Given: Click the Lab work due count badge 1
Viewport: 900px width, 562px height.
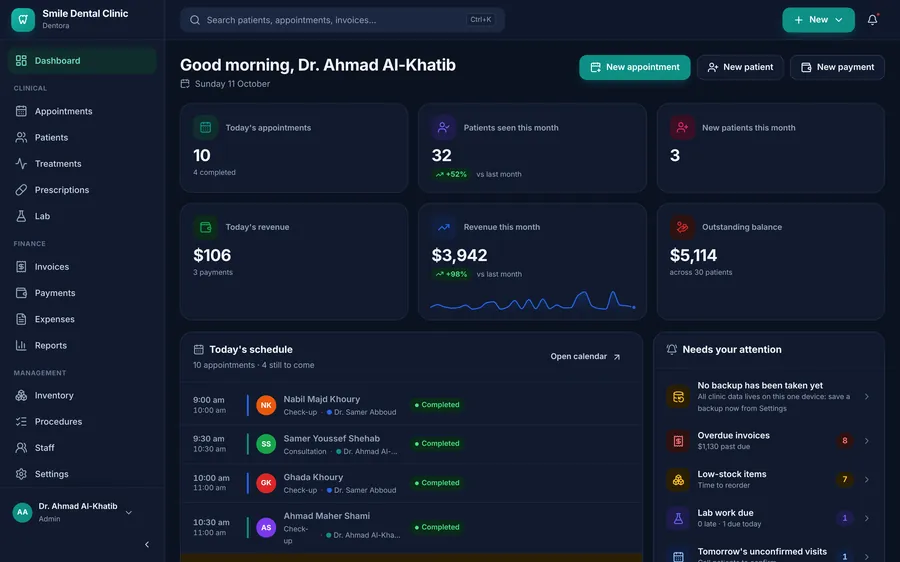Looking at the screenshot, I should click(x=844, y=518).
